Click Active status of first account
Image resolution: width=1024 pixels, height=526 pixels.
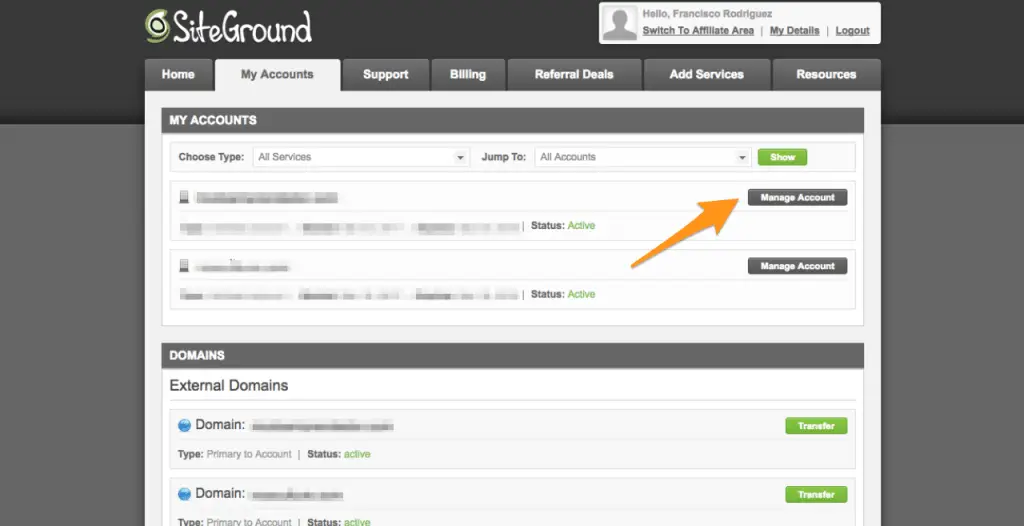pos(581,225)
